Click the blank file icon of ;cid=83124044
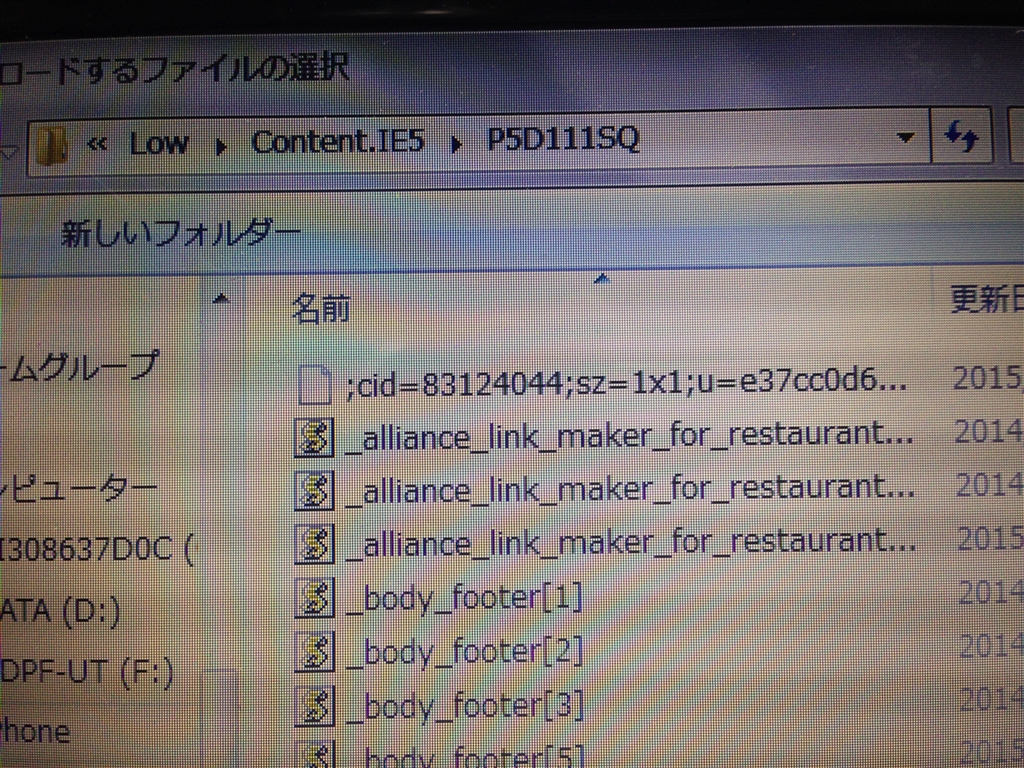1024x768 pixels. coord(315,385)
